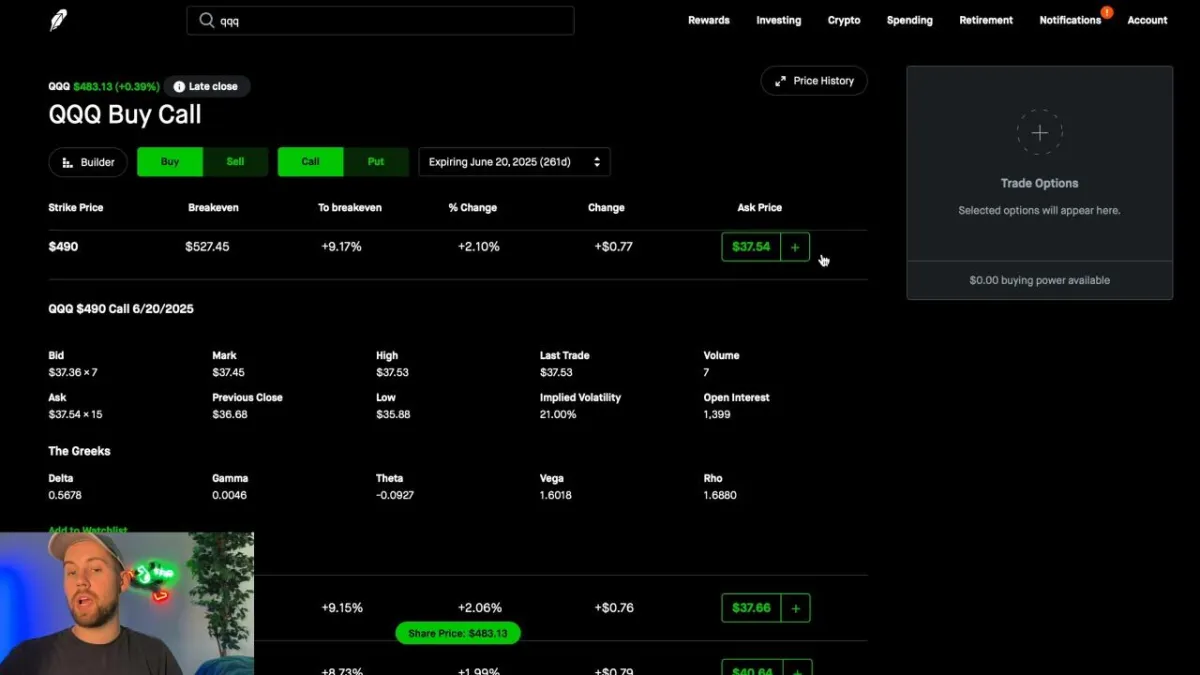Image resolution: width=1200 pixels, height=675 pixels.
Task: Open Notifications
Action: pyautogui.click(x=1070, y=20)
